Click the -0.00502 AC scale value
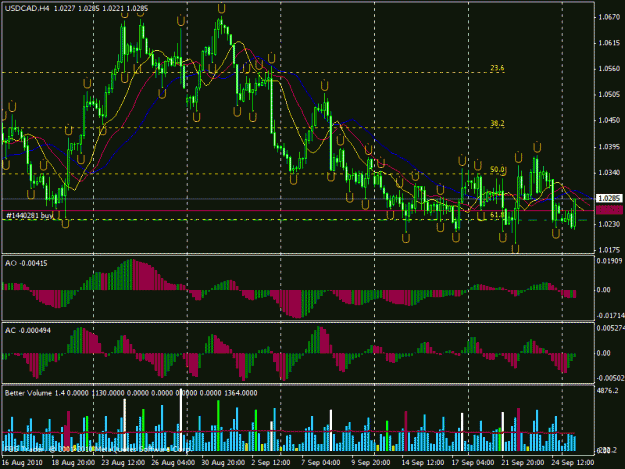625x469 pixels. point(610,378)
